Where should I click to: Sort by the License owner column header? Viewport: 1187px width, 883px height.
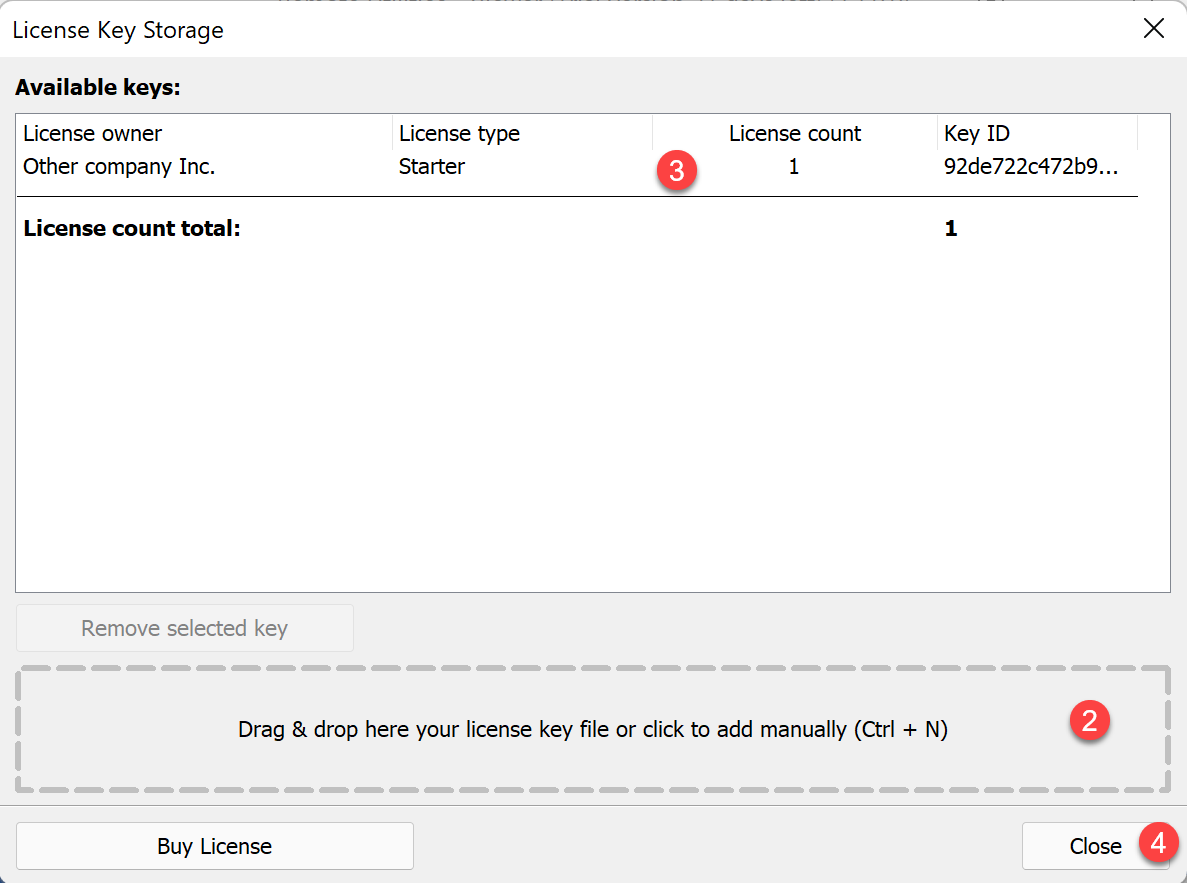92,133
